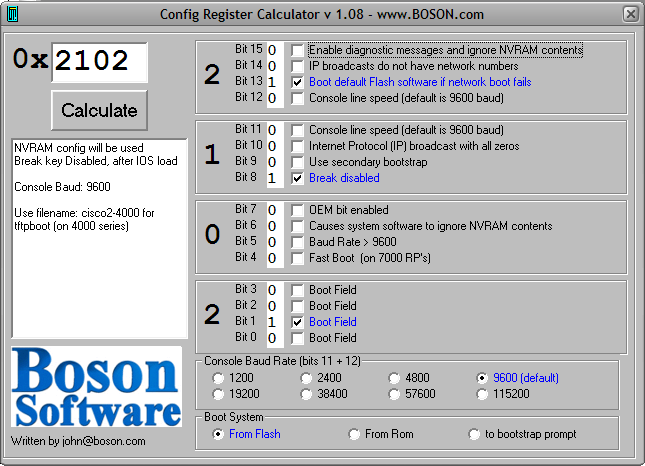This screenshot has height=466, width=645.
Task: Check Baud Rate > 9600 box
Action: [x=297, y=243]
